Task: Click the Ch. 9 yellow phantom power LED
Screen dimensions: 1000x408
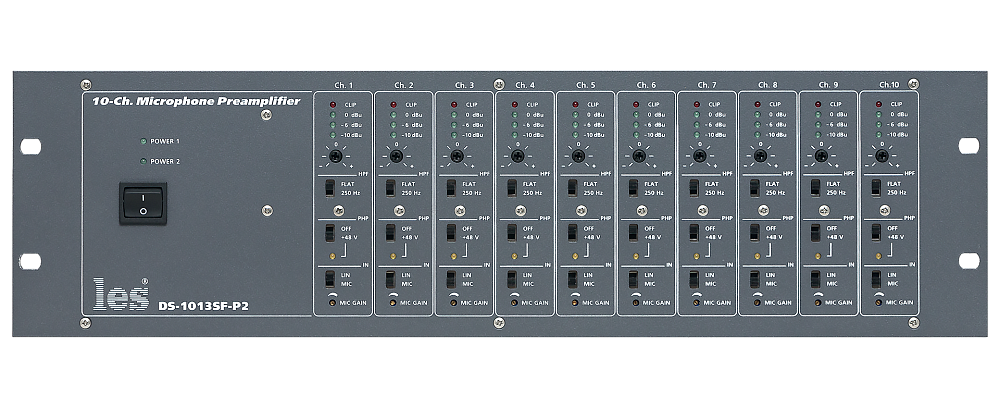Action: tap(818, 256)
